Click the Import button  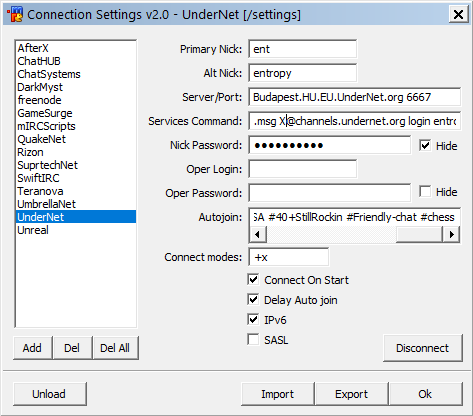(277, 394)
